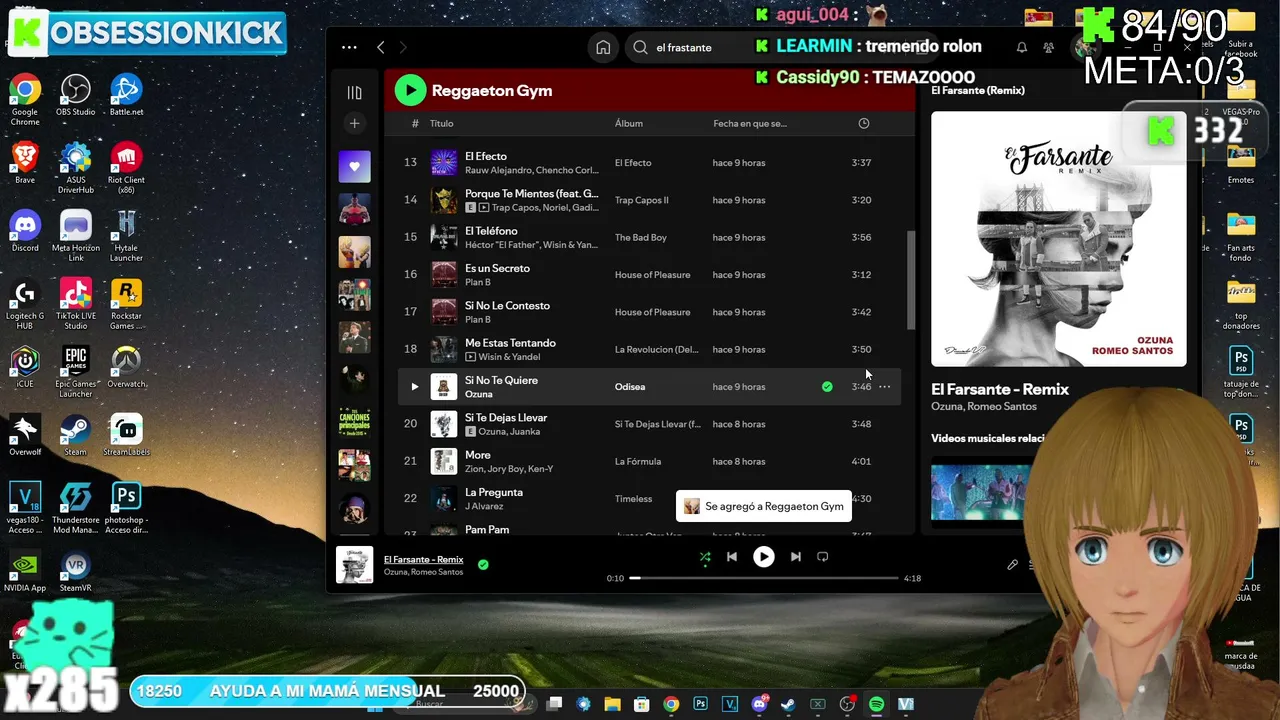Sort tracks by duration clock icon
This screenshot has height=720, width=1280.
point(864,123)
